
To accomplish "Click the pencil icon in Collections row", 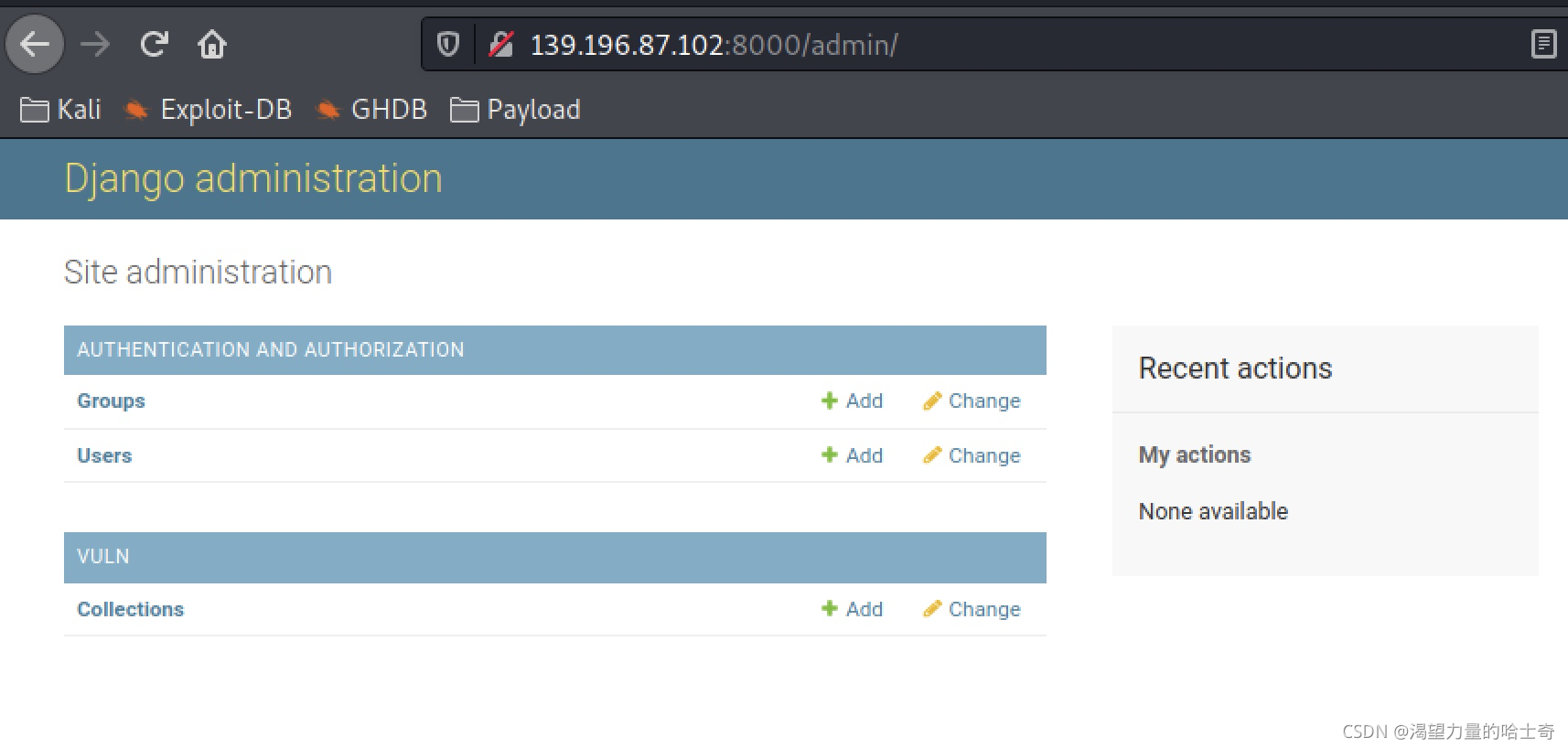I will point(932,608).
